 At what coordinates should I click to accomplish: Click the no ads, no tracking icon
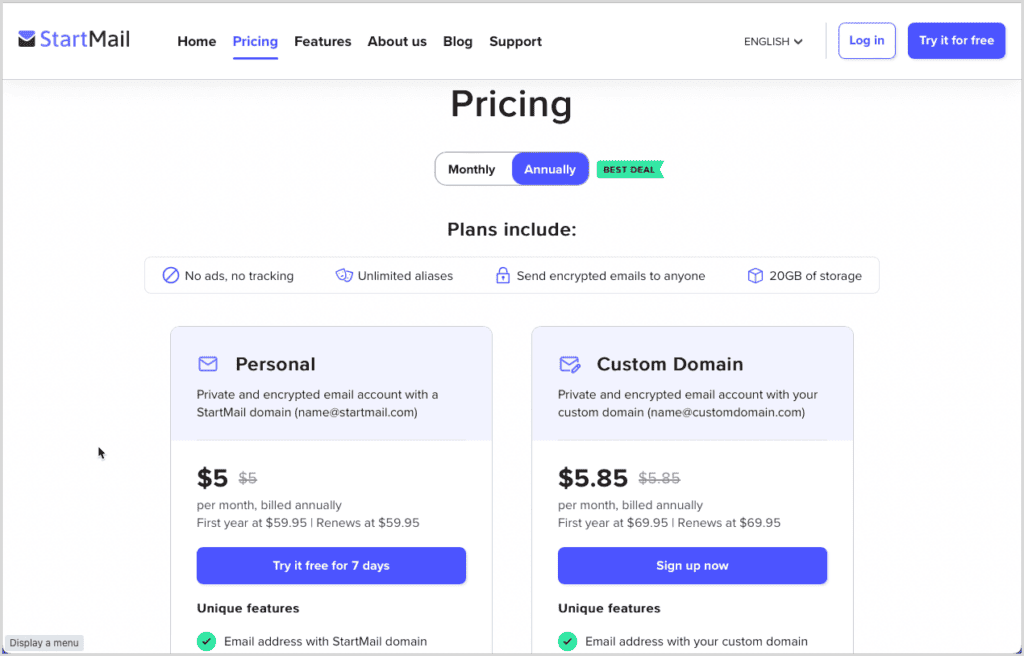[x=171, y=275]
